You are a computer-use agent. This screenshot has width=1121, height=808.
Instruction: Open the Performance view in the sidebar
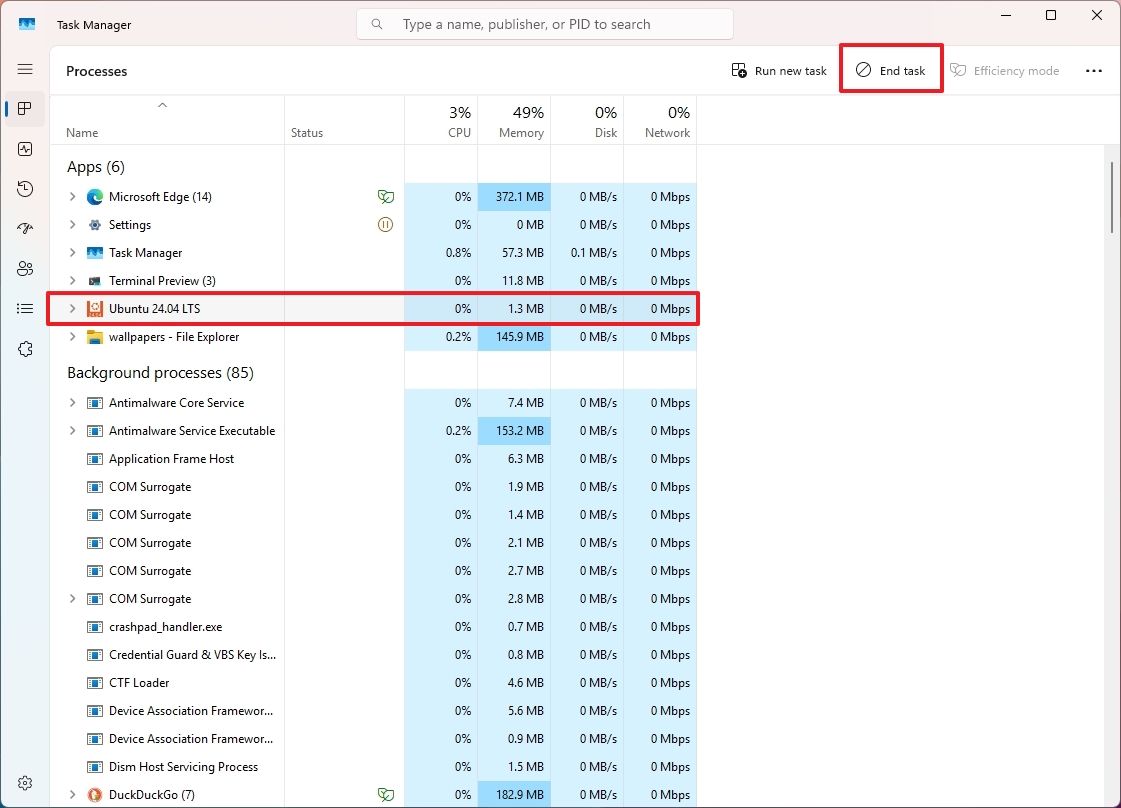point(25,148)
